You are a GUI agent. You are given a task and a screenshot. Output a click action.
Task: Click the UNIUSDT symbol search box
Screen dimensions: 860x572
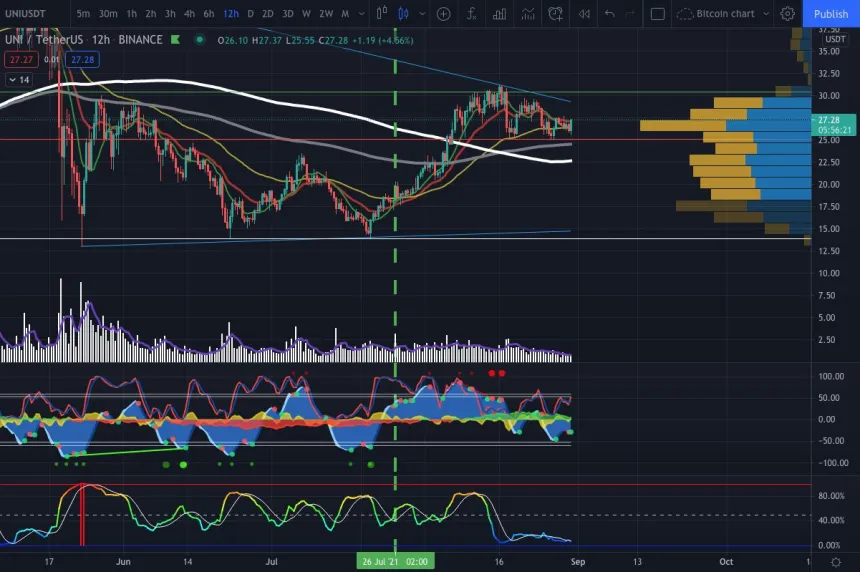[x=32, y=14]
